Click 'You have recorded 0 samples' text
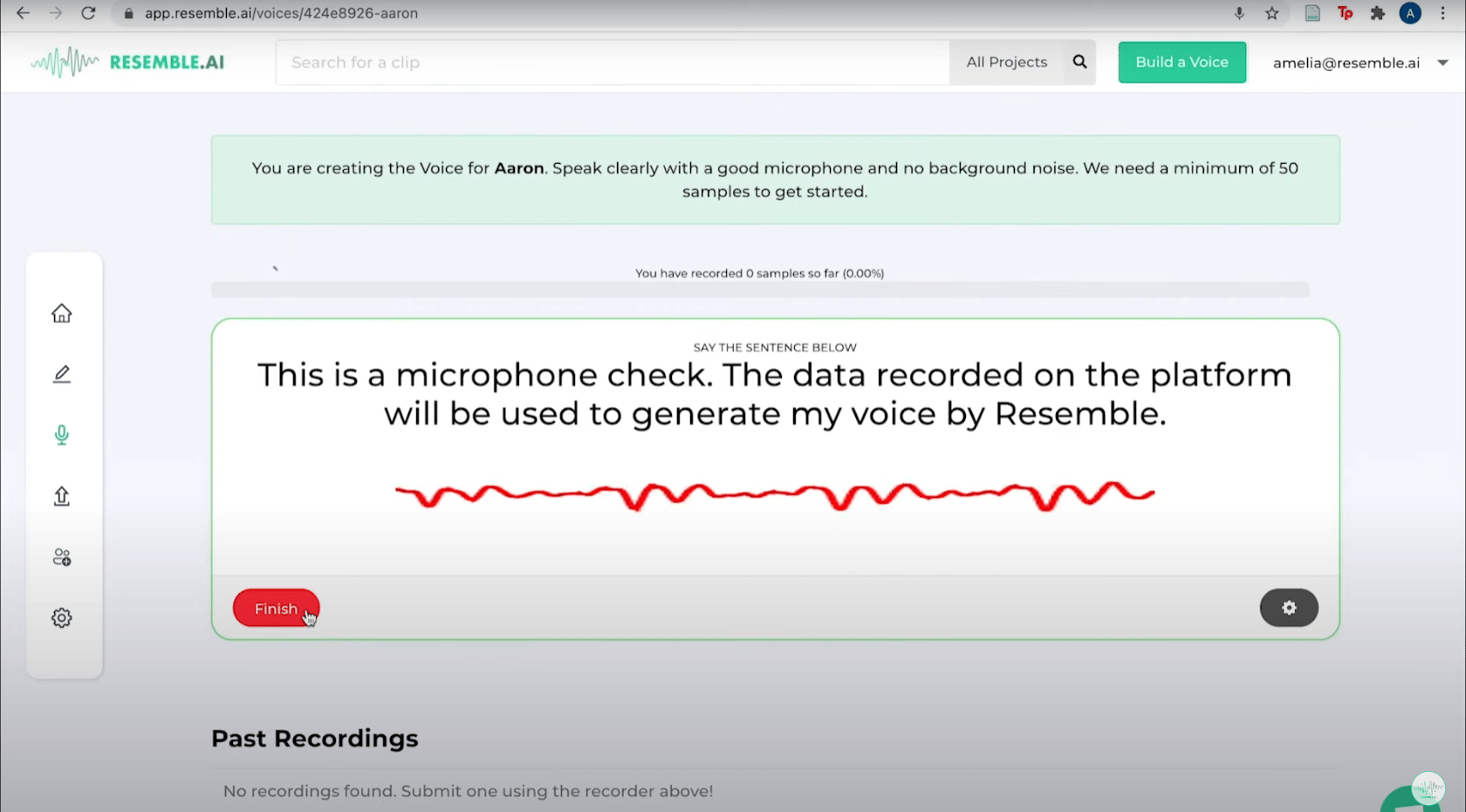Viewport: 1466px width, 812px height. (759, 273)
